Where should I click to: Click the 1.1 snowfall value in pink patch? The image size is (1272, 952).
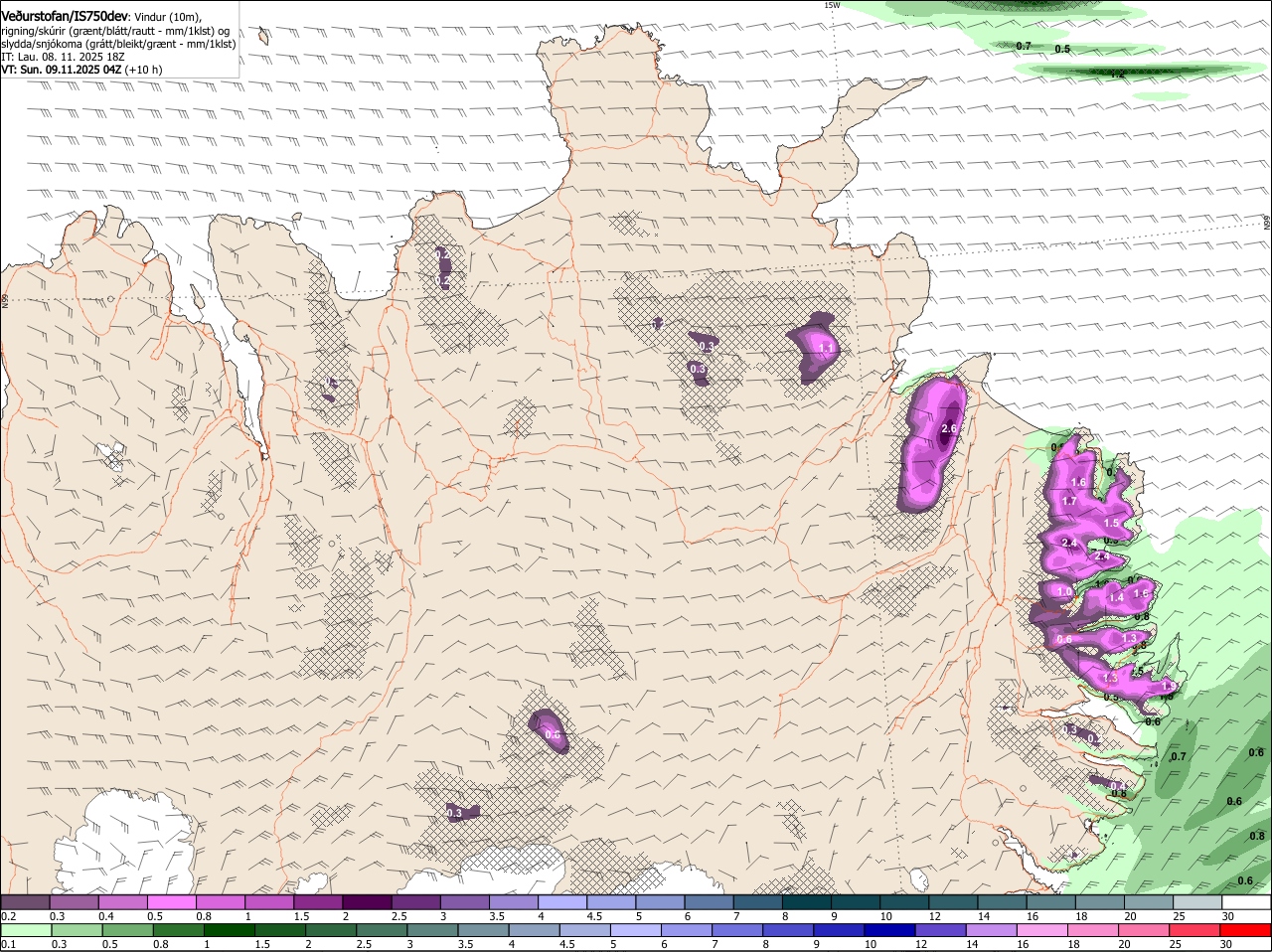(x=825, y=348)
